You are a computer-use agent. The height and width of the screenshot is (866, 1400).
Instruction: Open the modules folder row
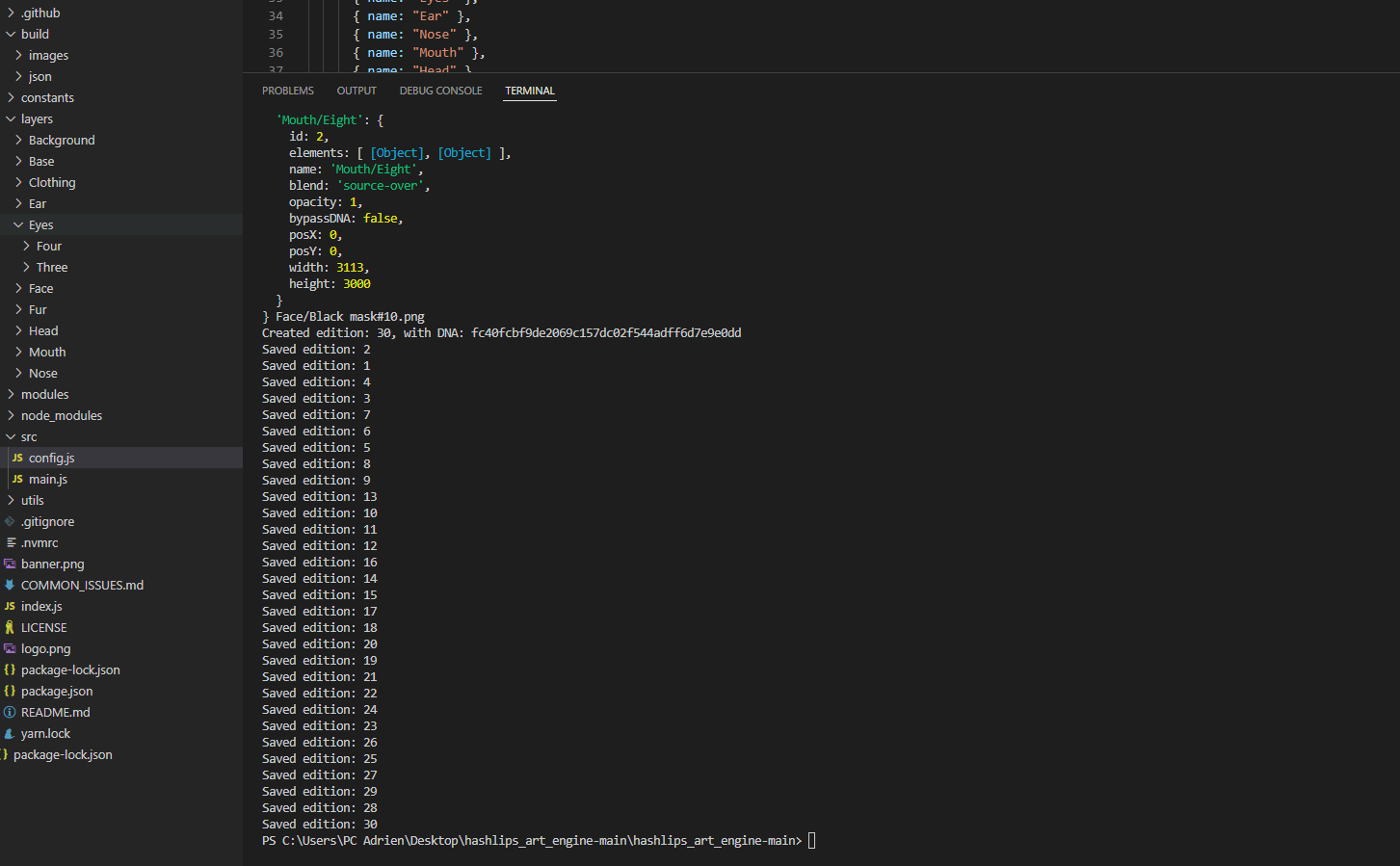(x=121, y=394)
